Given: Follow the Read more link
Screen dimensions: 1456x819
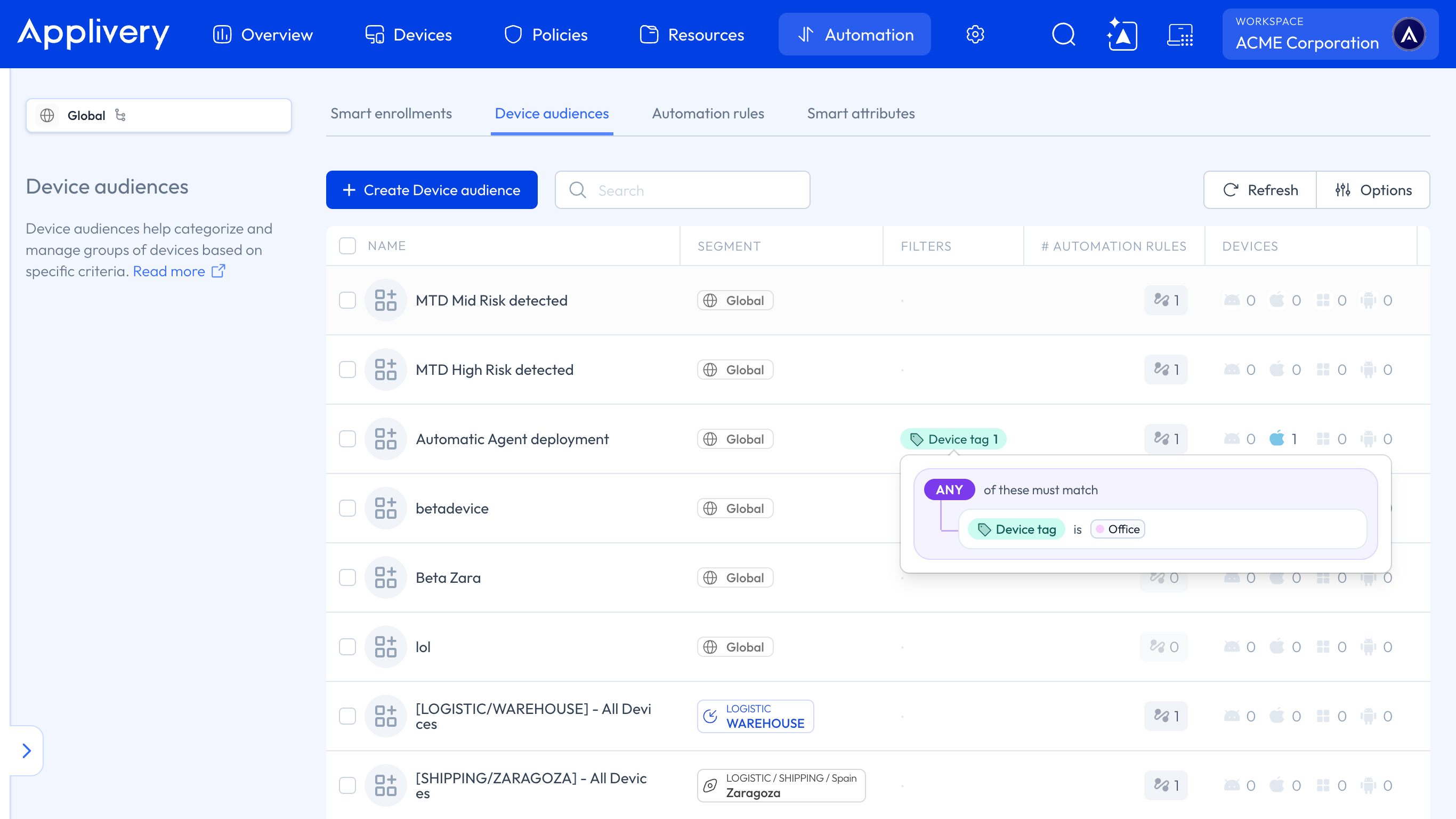Looking at the screenshot, I should tap(179, 271).
